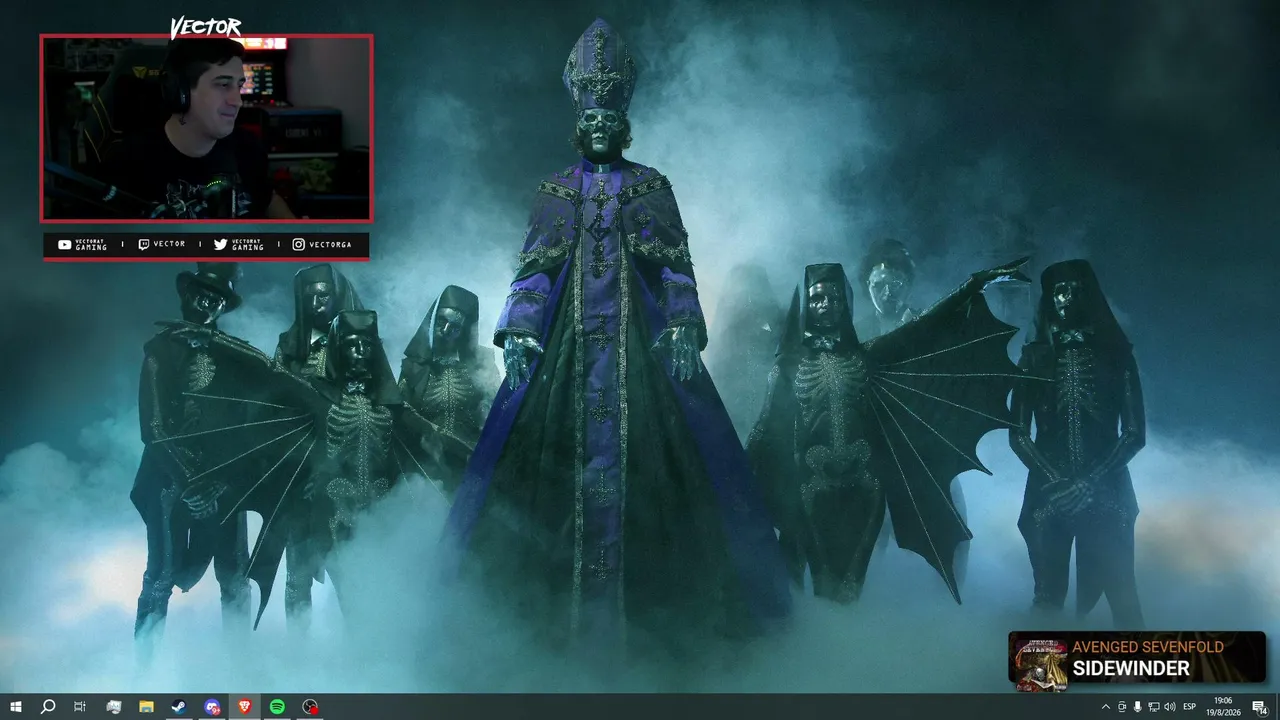Click the Twitch VECTOR label
The height and width of the screenshot is (720, 1280).
click(162, 245)
